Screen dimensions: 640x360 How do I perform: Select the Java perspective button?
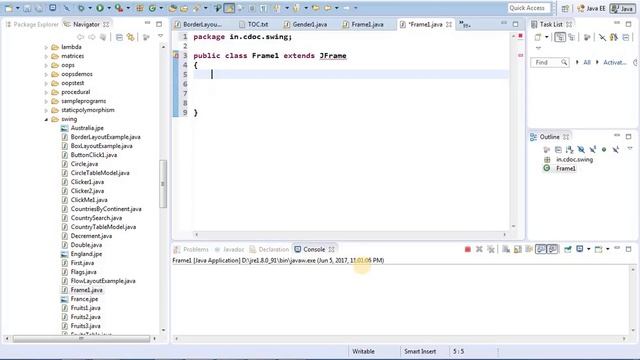coord(622,8)
